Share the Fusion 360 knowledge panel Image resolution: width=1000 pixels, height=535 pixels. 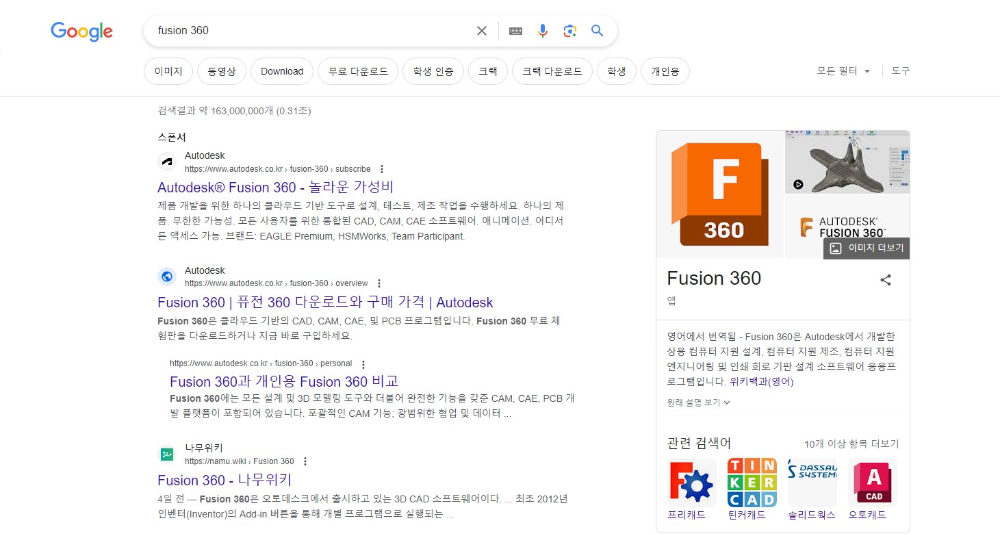(x=886, y=279)
